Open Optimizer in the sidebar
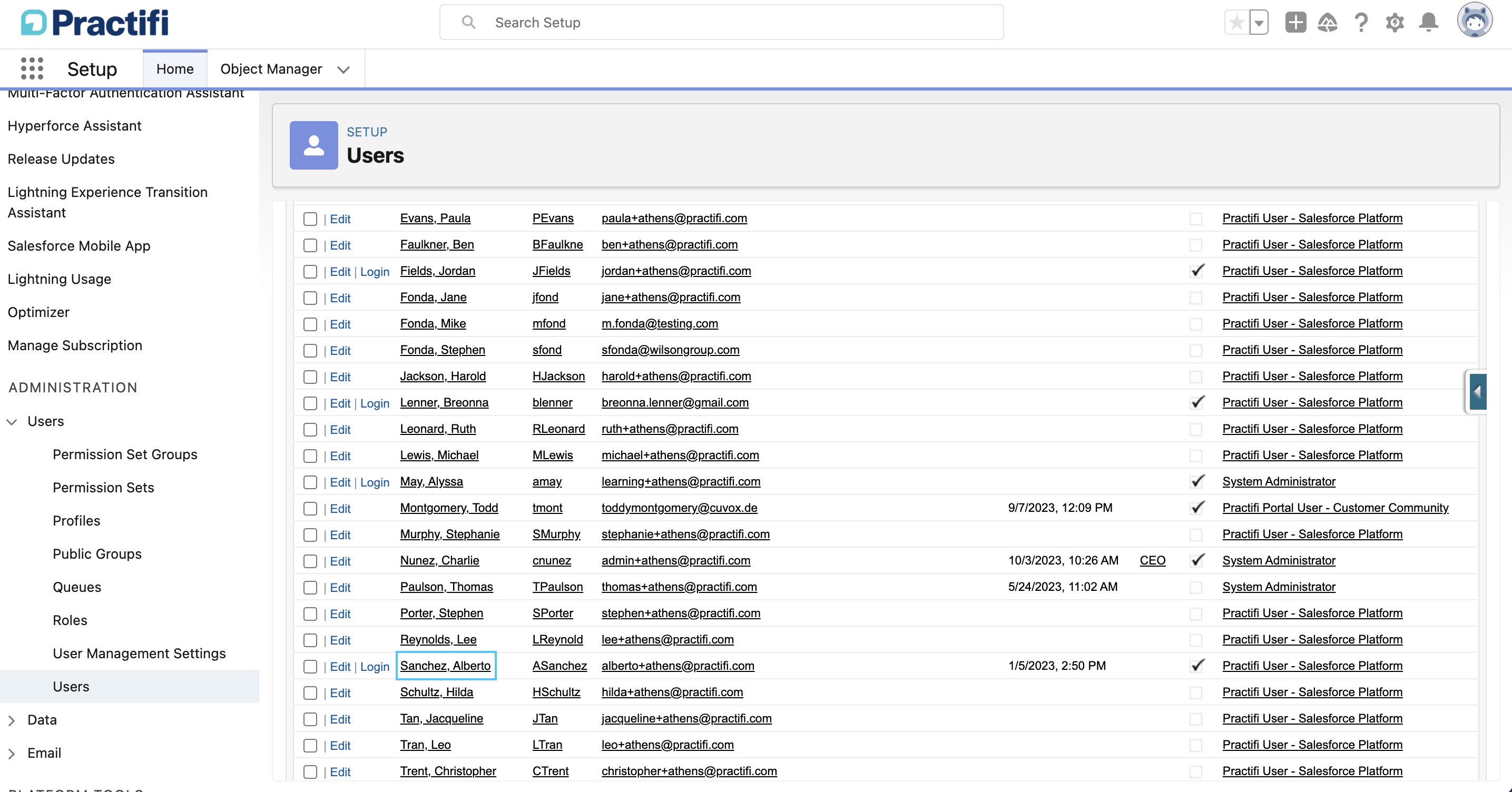1512x792 pixels. pyautogui.click(x=39, y=312)
